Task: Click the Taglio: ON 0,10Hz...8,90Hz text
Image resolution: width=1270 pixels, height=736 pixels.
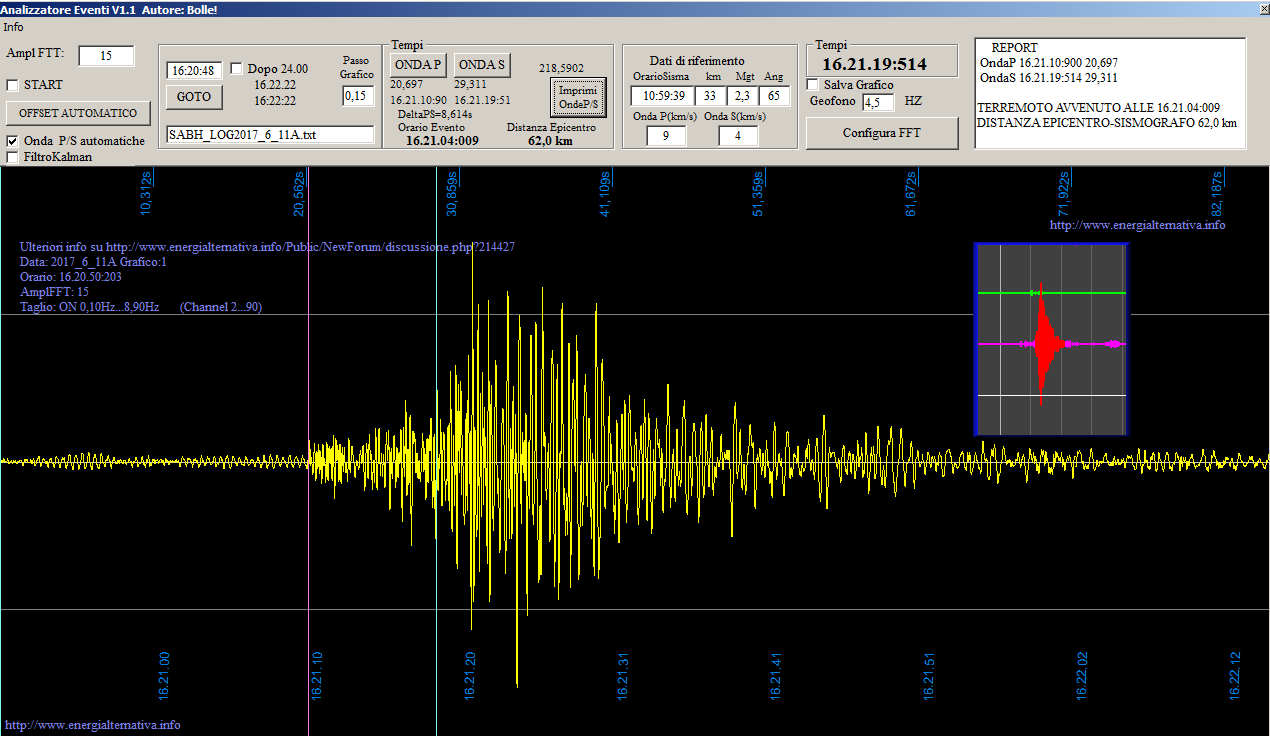Action: point(89,307)
